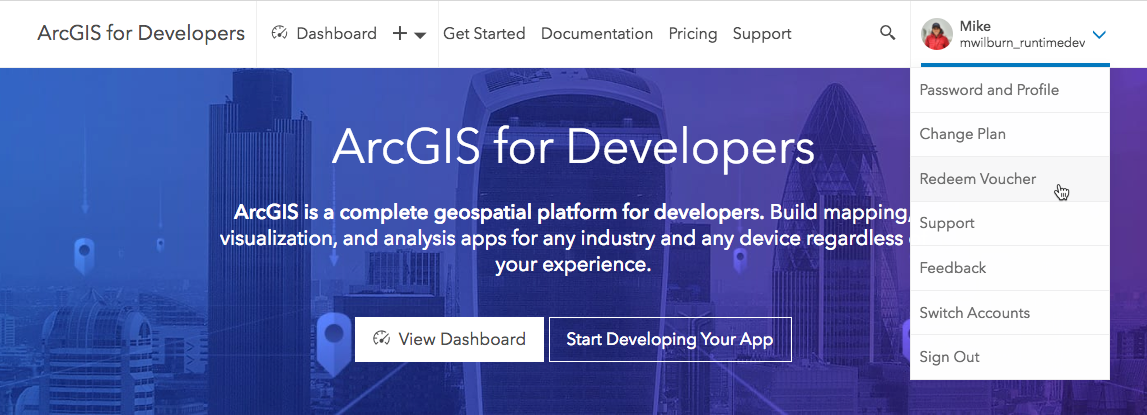This screenshot has width=1147, height=415.
Task: Select Switch Accounts menu entry
Action: [1009, 313]
